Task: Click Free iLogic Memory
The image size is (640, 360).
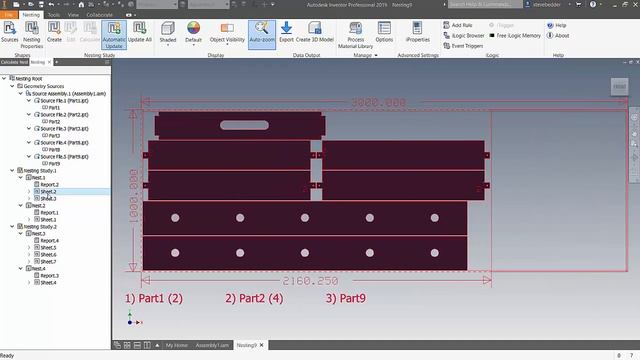Action: tap(515, 36)
